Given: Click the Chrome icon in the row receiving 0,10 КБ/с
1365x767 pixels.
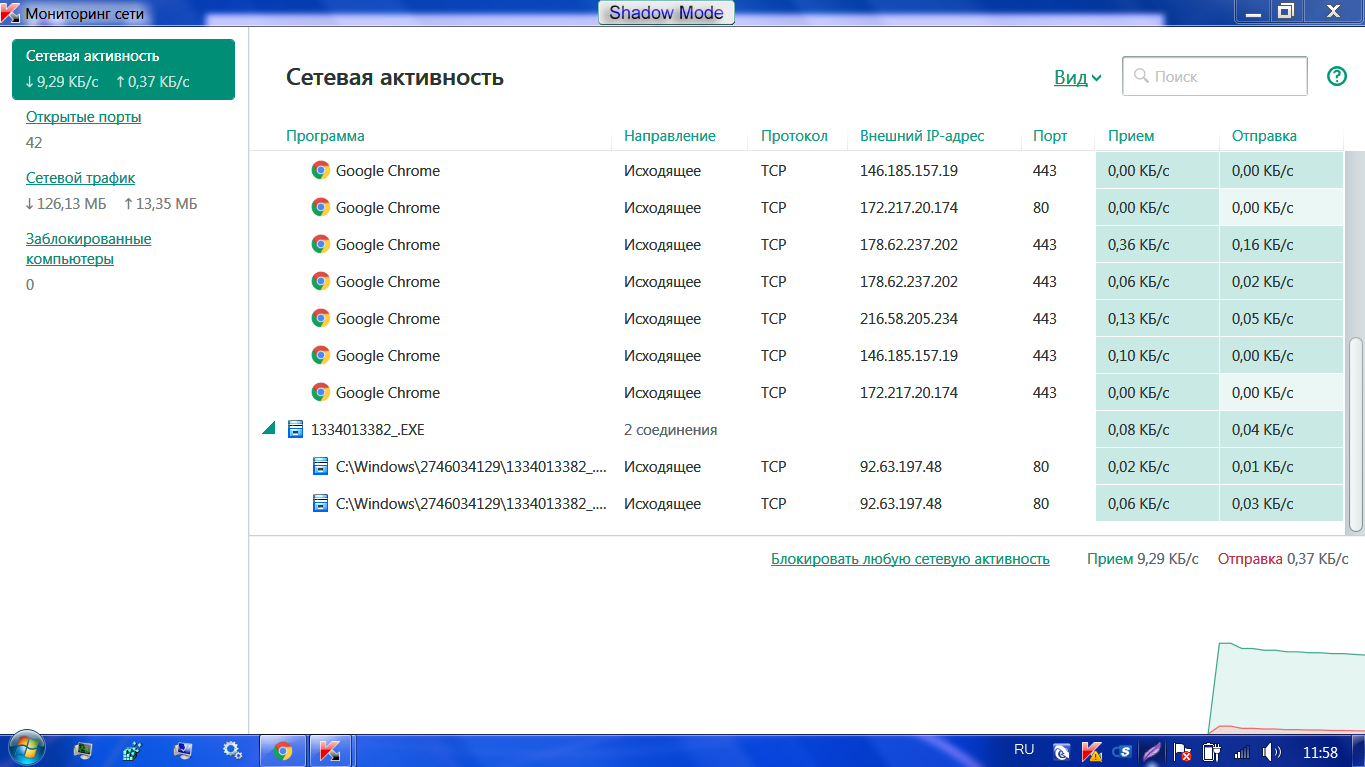Looking at the screenshot, I should pyautogui.click(x=320, y=355).
